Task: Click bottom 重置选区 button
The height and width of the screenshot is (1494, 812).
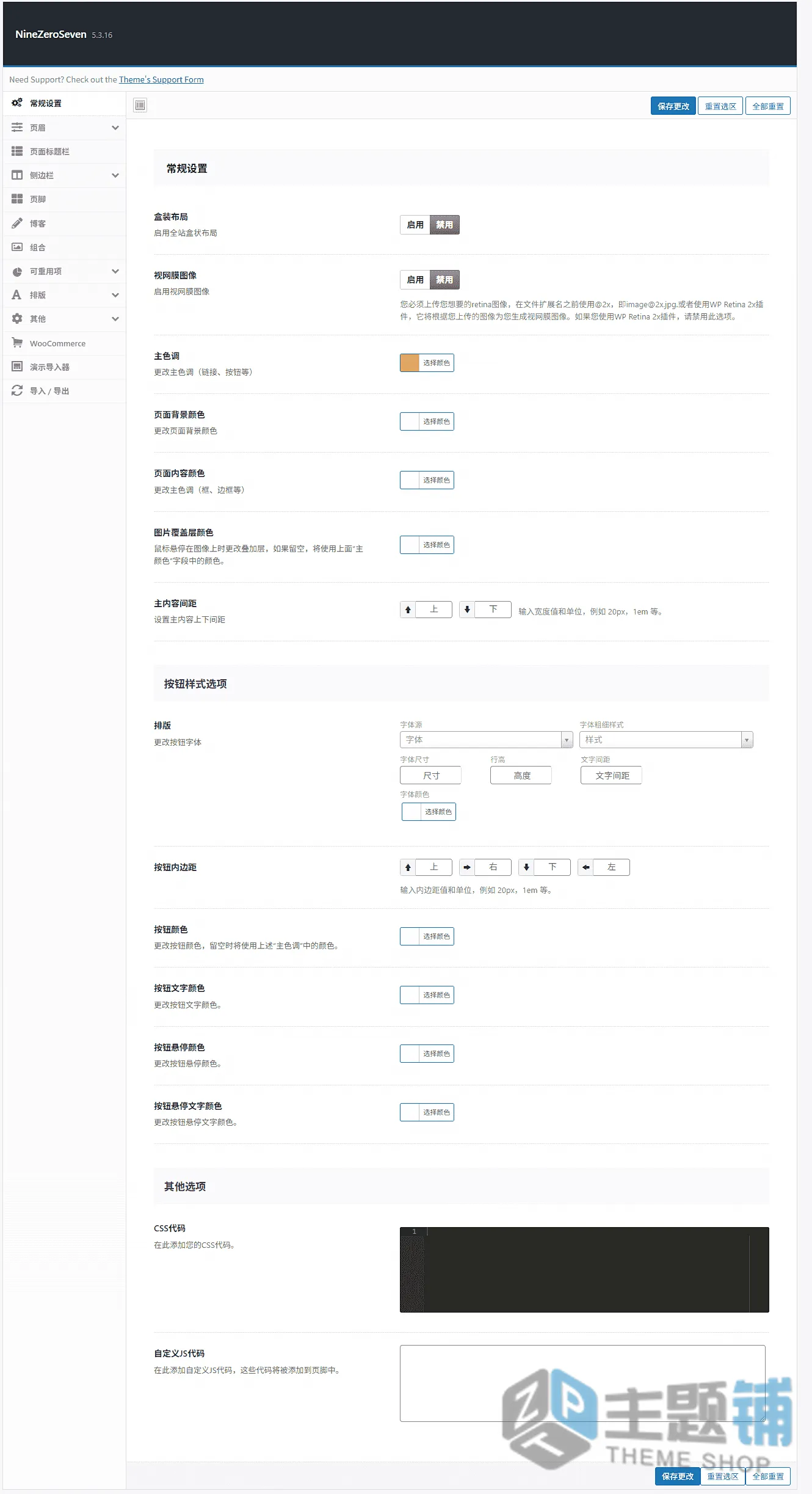Action: pyautogui.click(x=723, y=1476)
